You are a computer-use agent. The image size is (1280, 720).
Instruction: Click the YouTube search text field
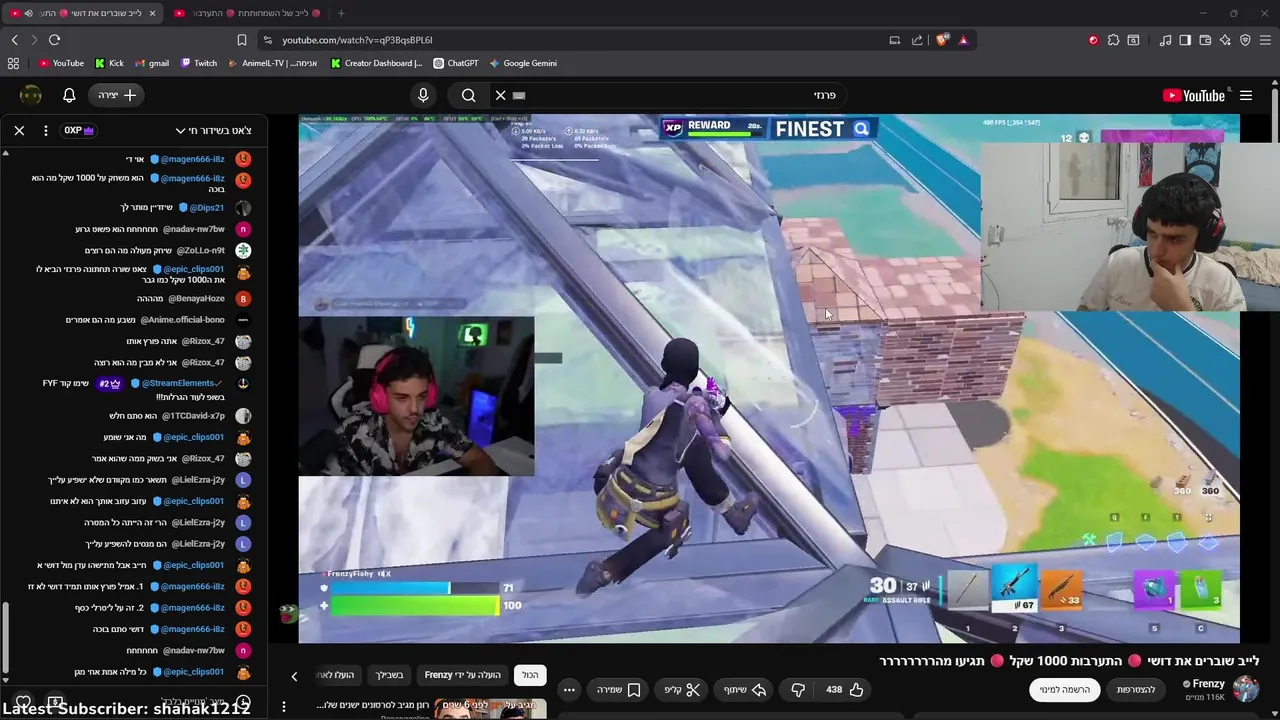point(680,95)
